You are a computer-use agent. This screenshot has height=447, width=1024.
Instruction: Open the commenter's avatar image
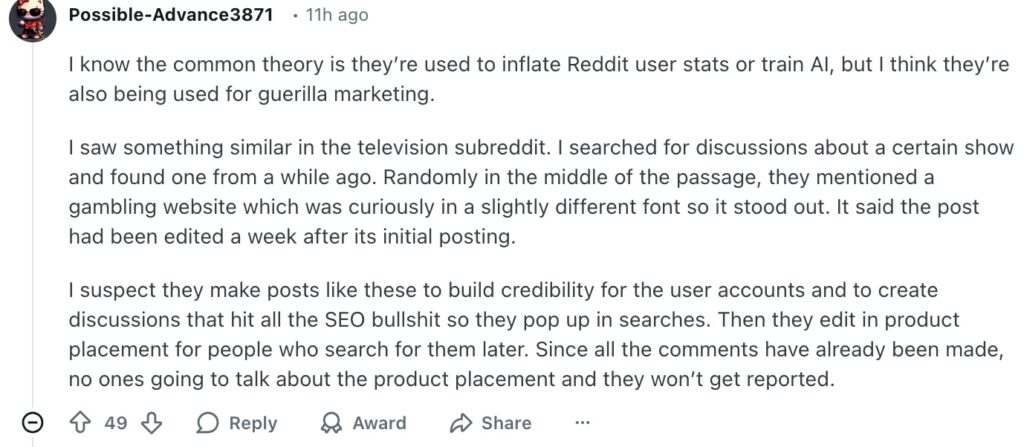tap(30, 18)
